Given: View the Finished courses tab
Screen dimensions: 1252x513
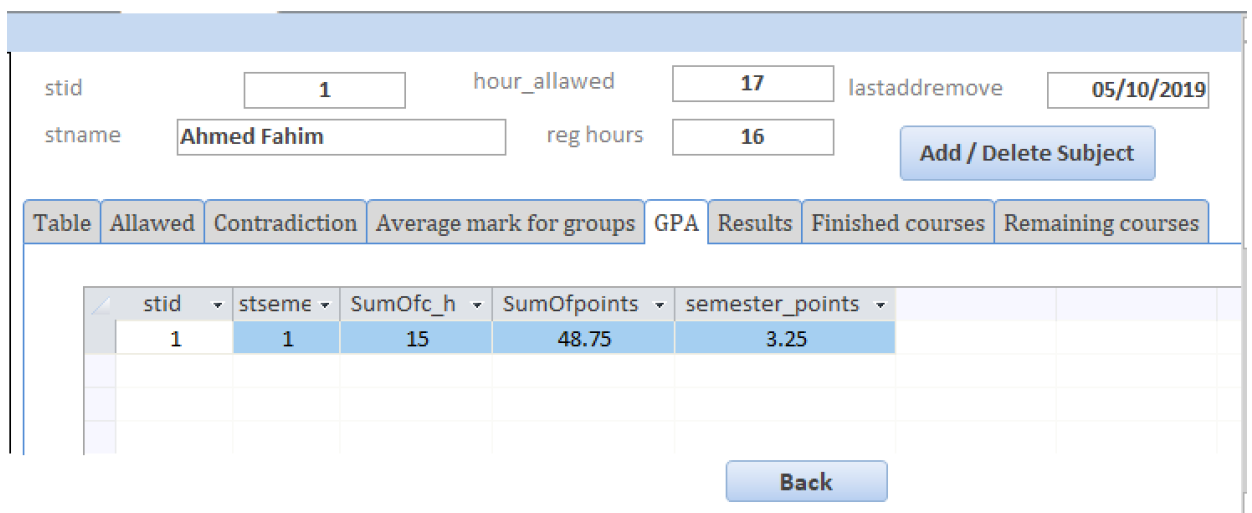Looking at the screenshot, I should click(898, 222).
